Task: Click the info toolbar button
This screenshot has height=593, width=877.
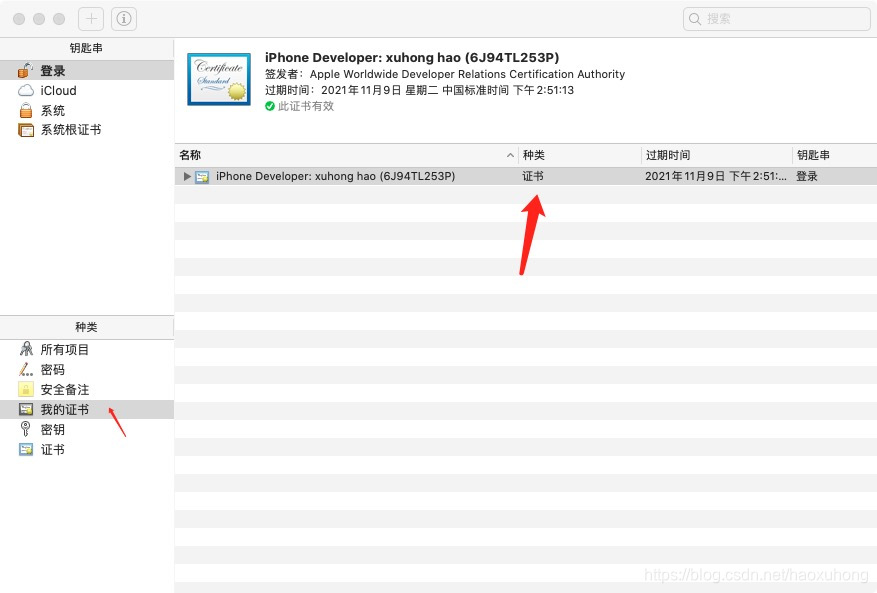Action: pyautogui.click(x=124, y=19)
